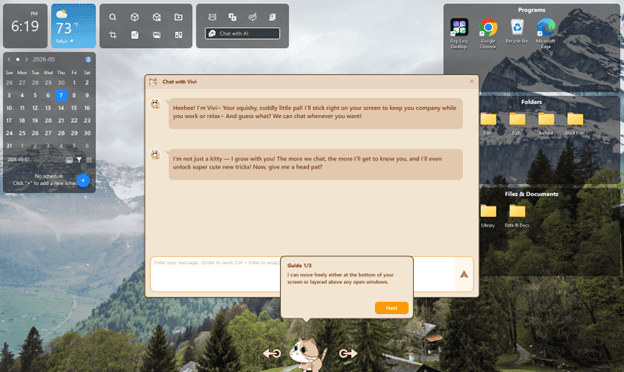This screenshot has width=624, height=372.
Task: Click Vivi avatar beside the second message
Action: (x=155, y=155)
